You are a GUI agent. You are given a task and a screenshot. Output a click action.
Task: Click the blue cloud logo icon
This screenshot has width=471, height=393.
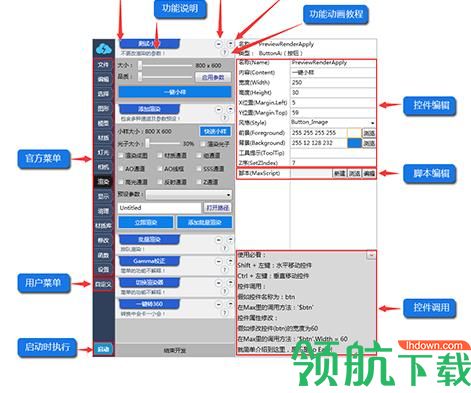coord(103,49)
